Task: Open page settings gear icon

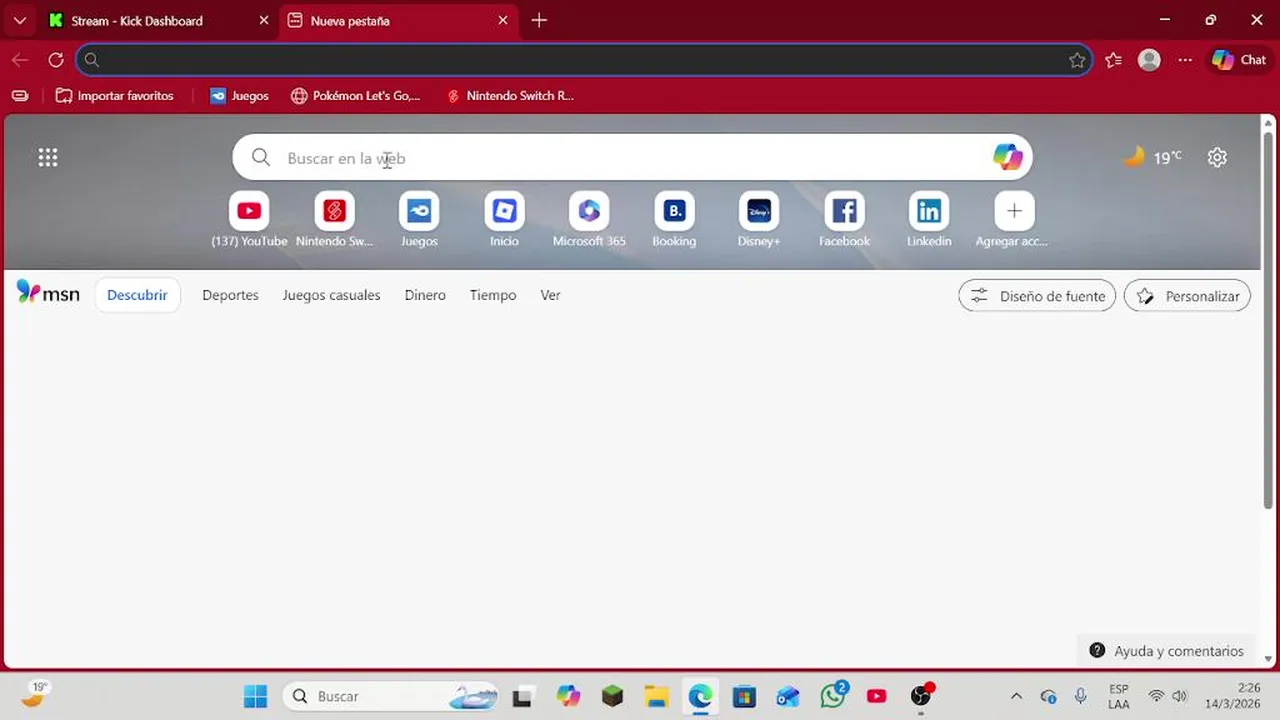Action: (x=1217, y=157)
